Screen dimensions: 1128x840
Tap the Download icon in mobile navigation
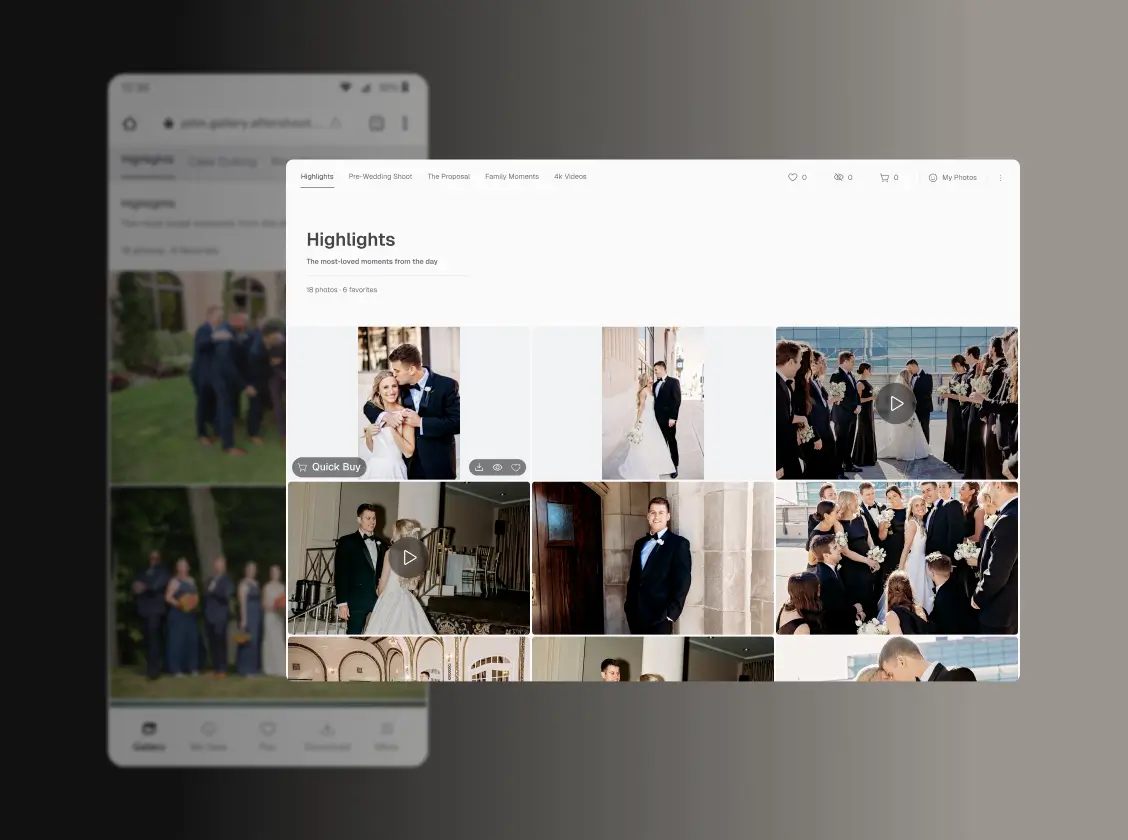tap(327, 734)
